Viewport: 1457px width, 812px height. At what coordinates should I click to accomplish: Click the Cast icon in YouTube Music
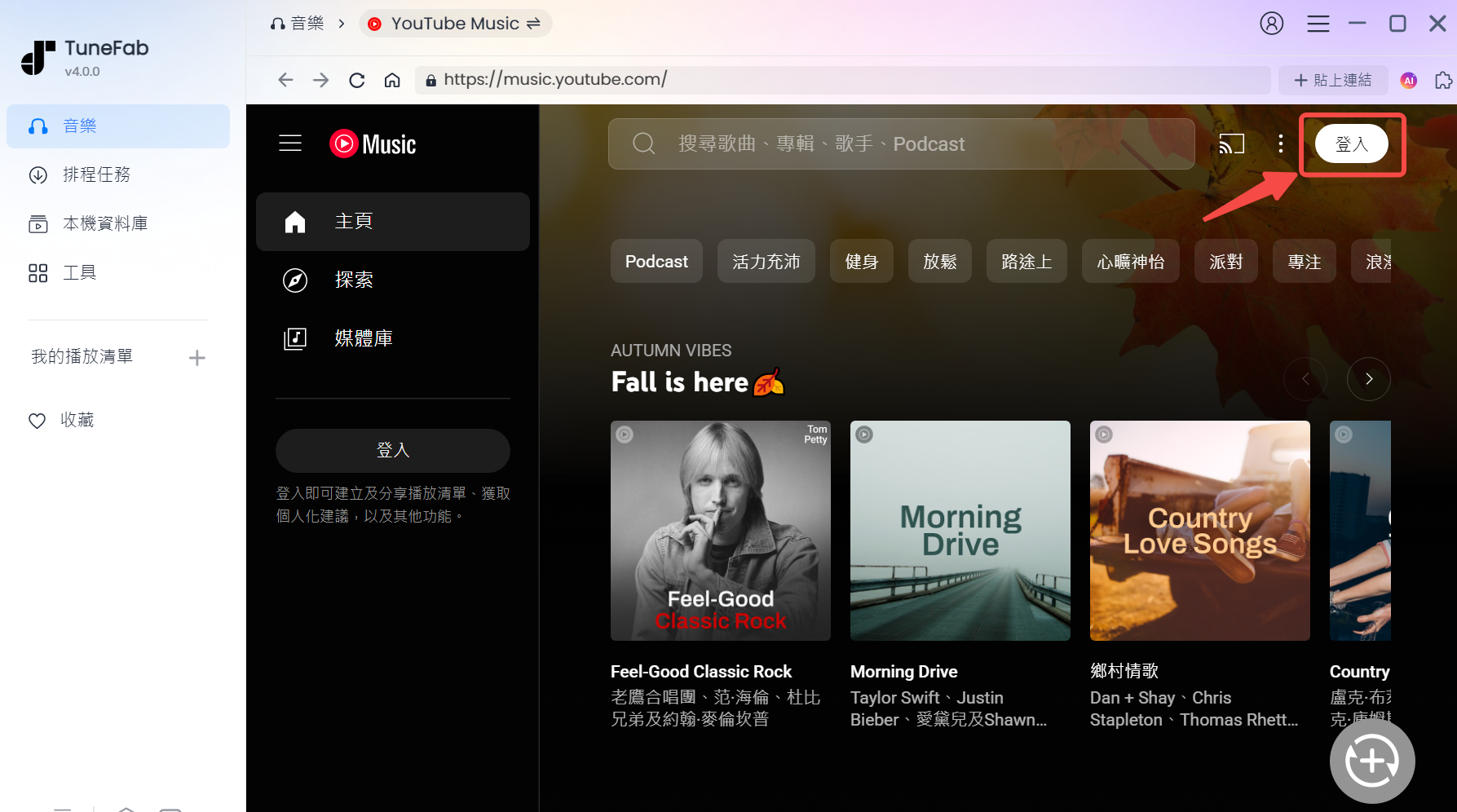tap(1231, 143)
